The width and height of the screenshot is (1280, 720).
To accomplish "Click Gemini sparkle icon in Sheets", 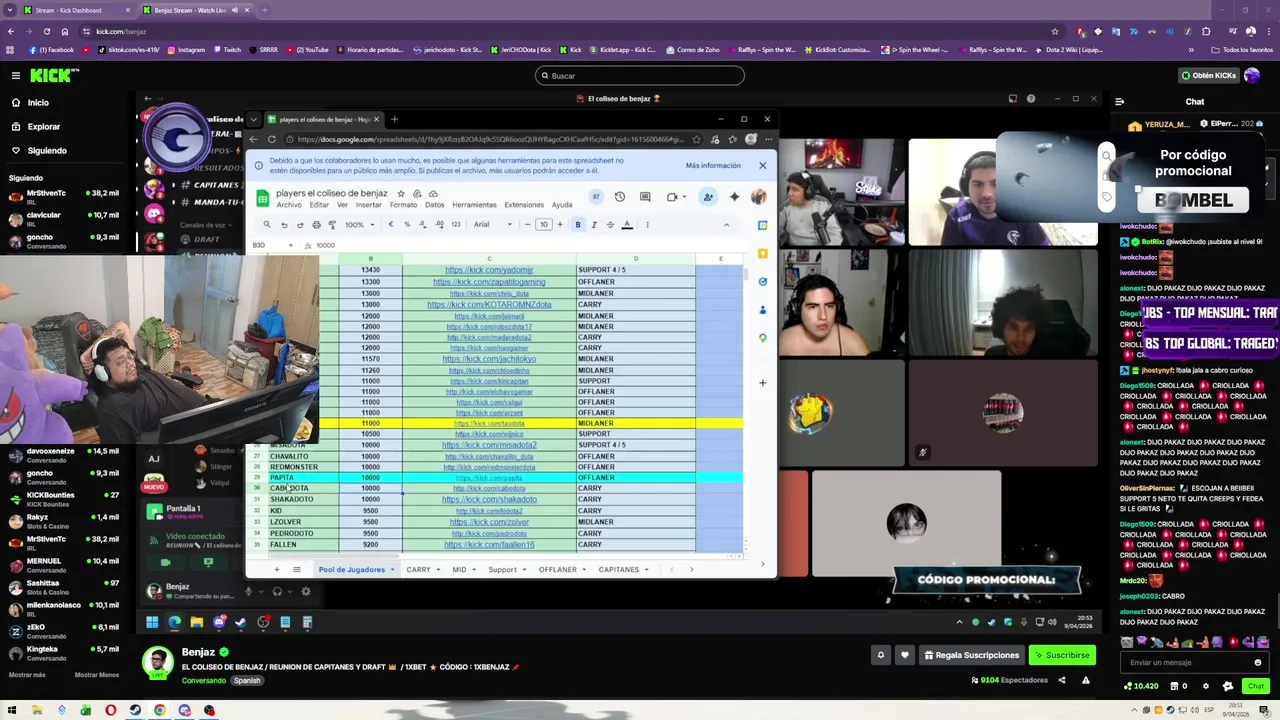I will click(734, 197).
